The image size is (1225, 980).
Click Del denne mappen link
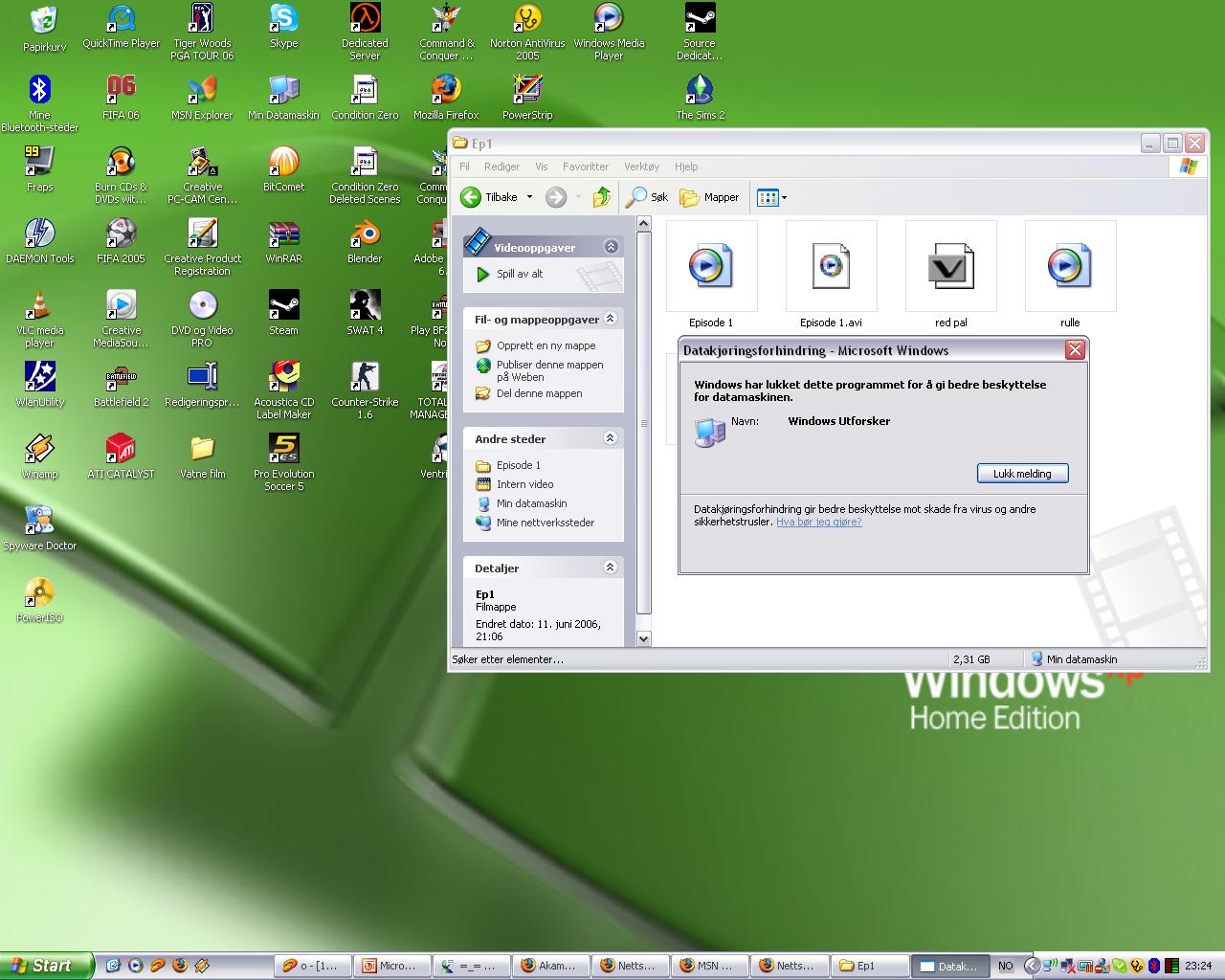pyautogui.click(x=539, y=393)
